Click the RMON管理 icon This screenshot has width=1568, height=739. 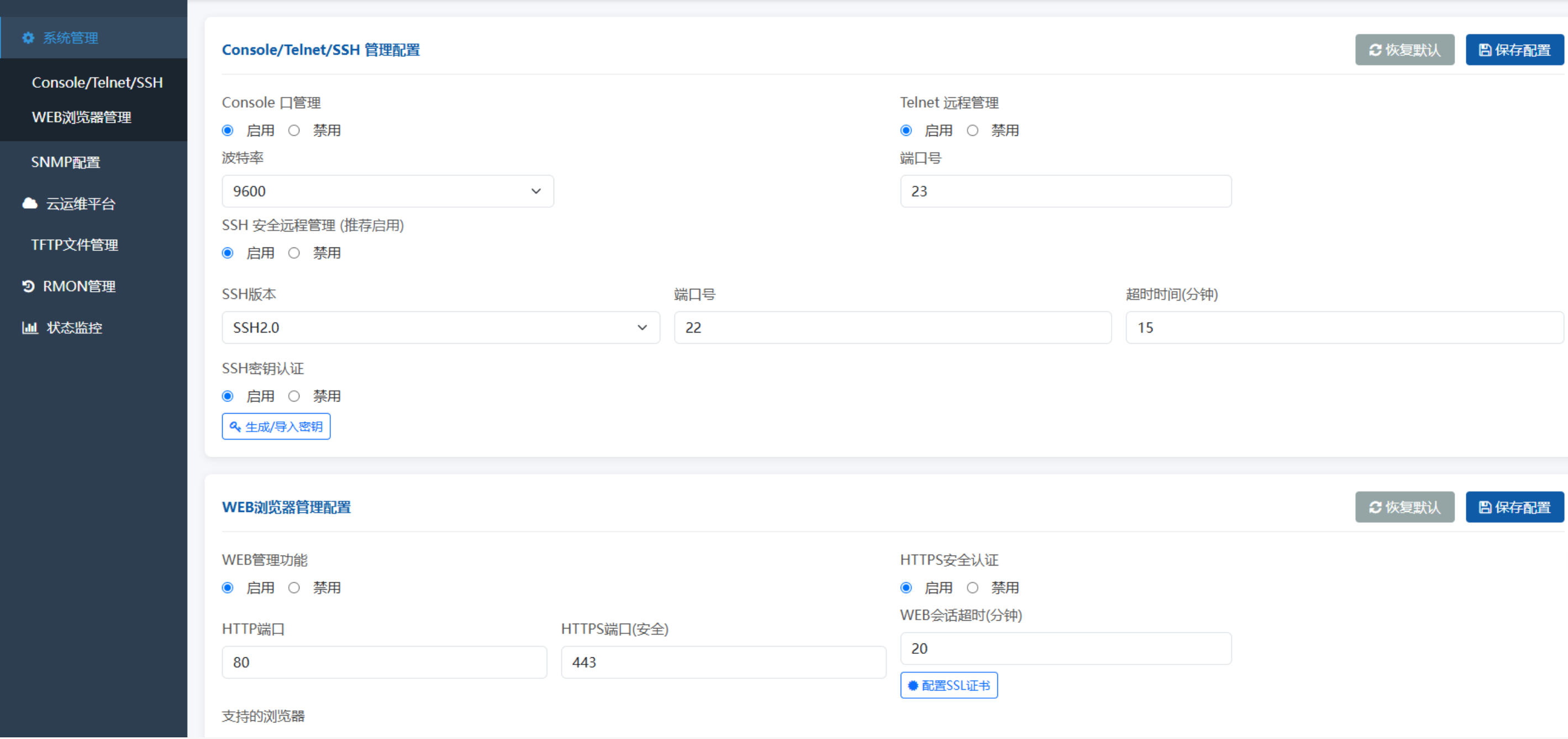click(29, 286)
